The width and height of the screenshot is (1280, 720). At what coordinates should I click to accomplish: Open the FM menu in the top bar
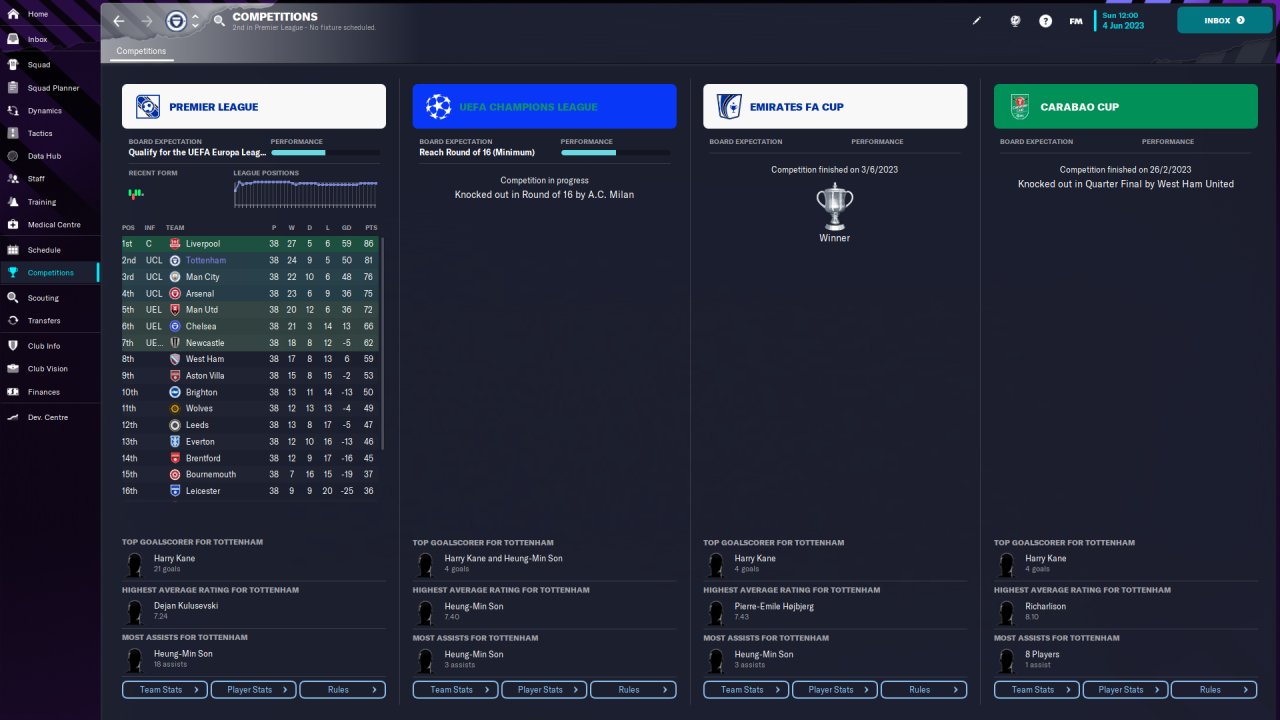pos(1075,21)
